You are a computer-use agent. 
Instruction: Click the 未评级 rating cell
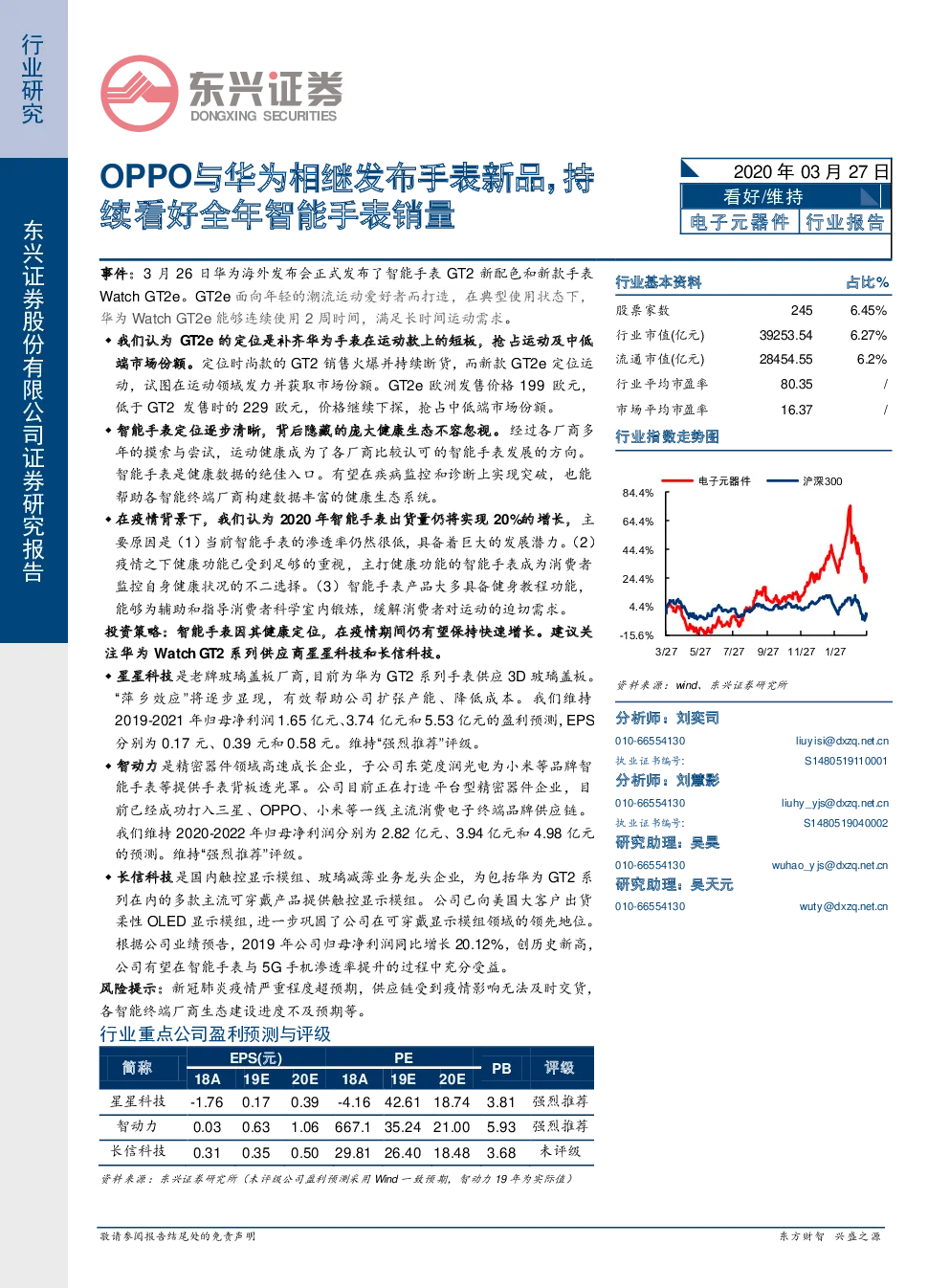coord(560,1151)
